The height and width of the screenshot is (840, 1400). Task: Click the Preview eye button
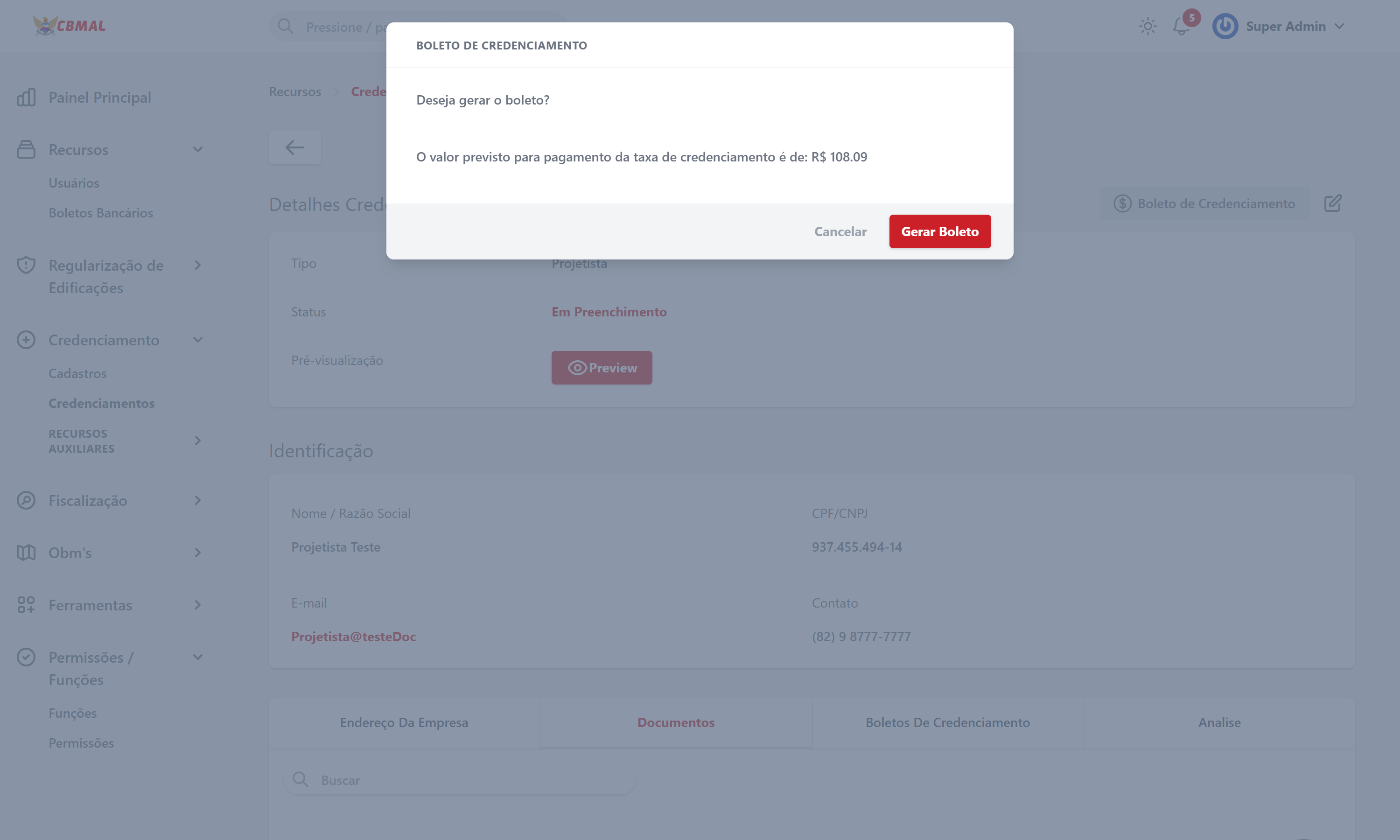[602, 368]
